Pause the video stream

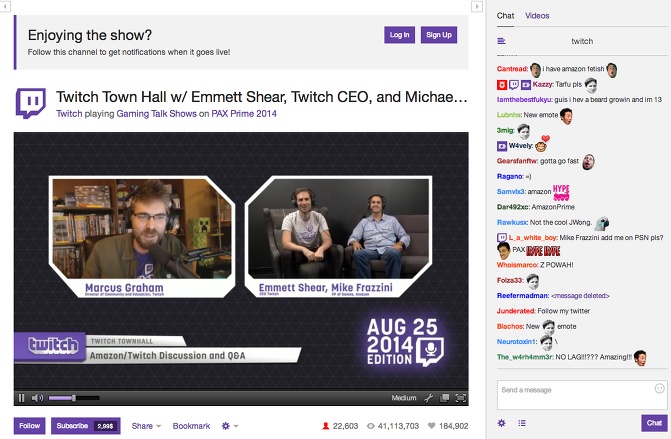click(22, 397)
